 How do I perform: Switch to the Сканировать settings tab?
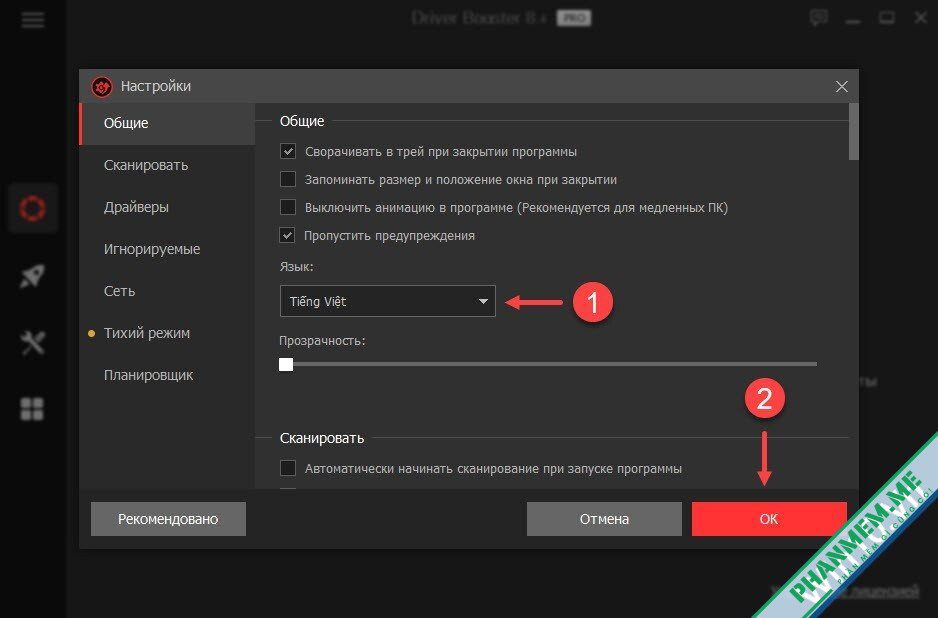(x=168, y=165)
